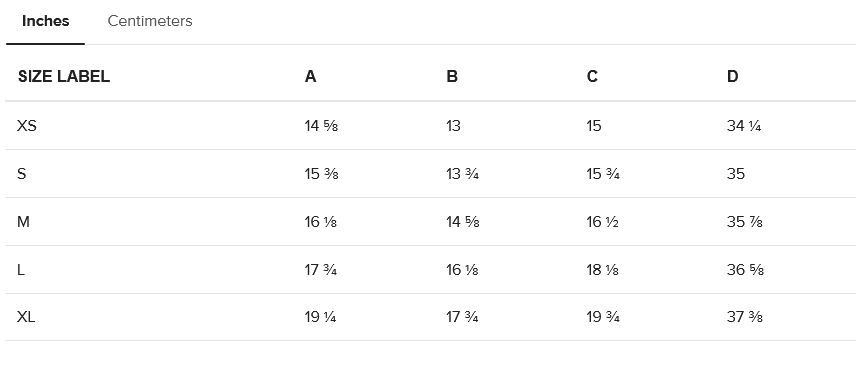Select the M size row label
The height and width of the screenshot is (375, 856).
tap(23, 222)
